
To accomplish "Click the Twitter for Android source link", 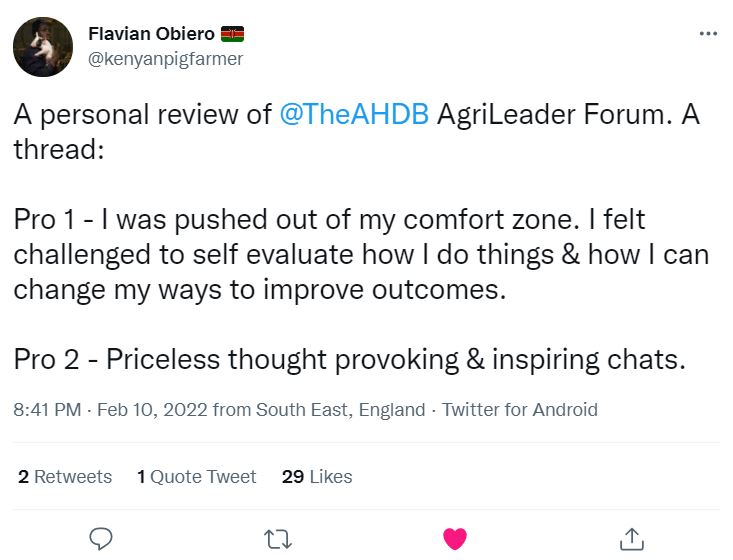I will tap(520, 410).
